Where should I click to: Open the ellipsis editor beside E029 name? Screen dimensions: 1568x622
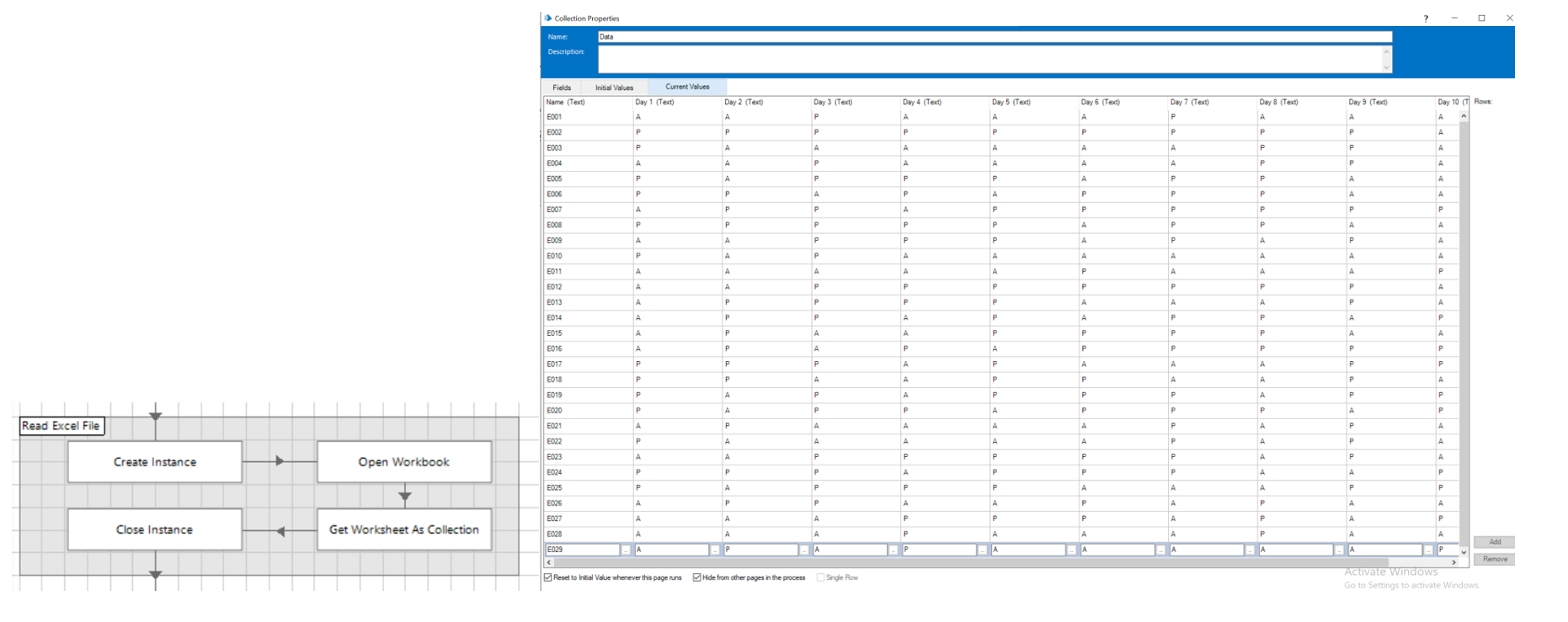[626, 550]
